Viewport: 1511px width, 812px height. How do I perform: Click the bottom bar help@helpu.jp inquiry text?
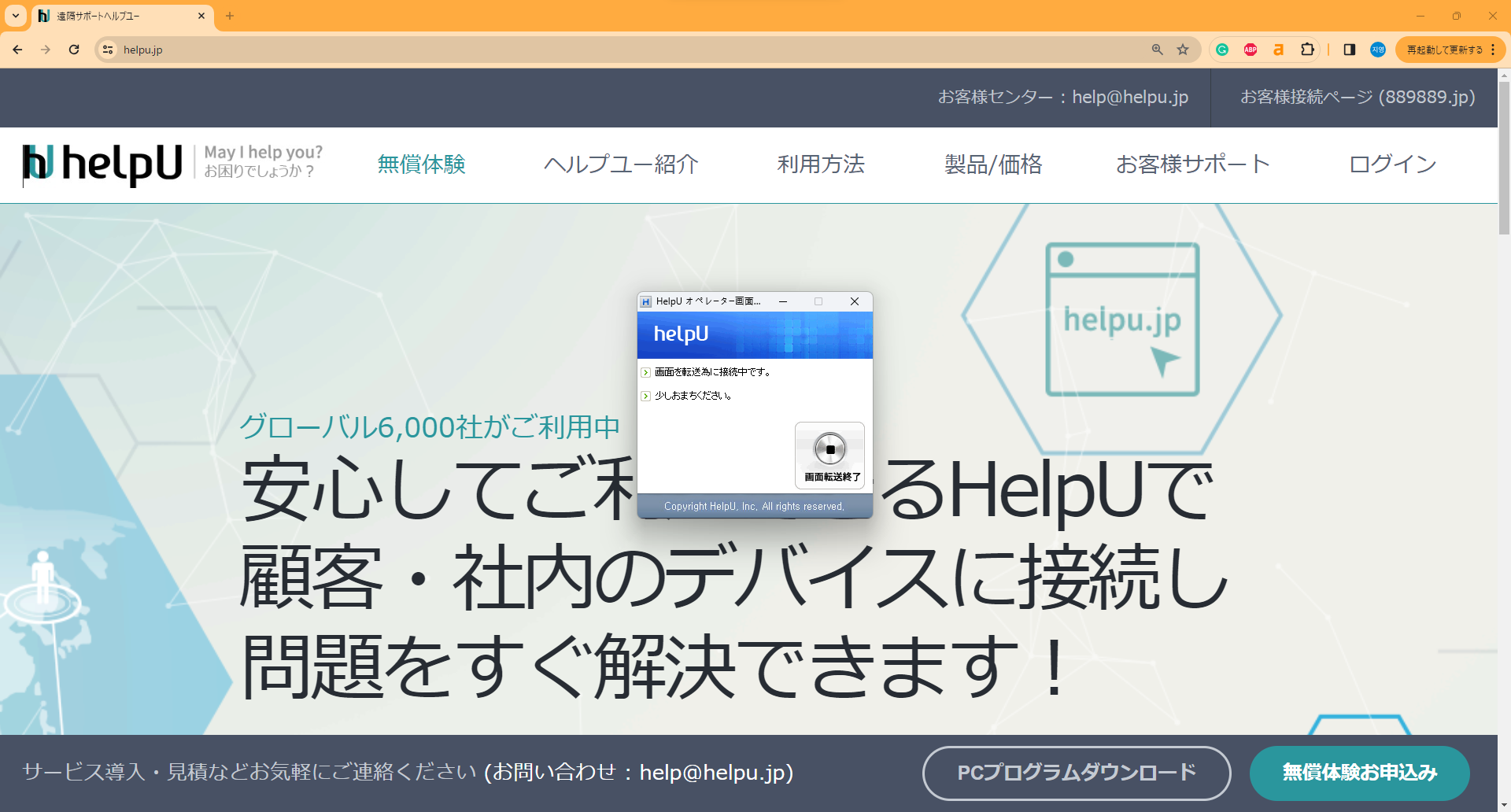pos(638,772)
